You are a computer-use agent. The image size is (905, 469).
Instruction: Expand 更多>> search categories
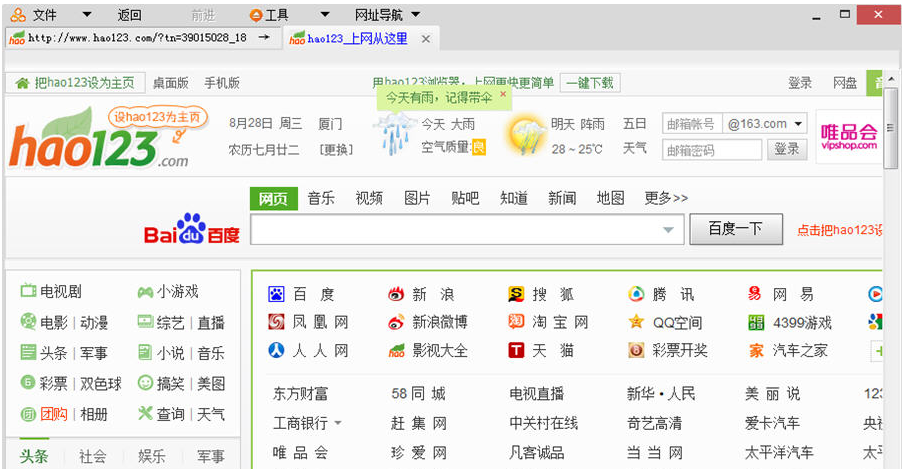(x=666, y=198)
